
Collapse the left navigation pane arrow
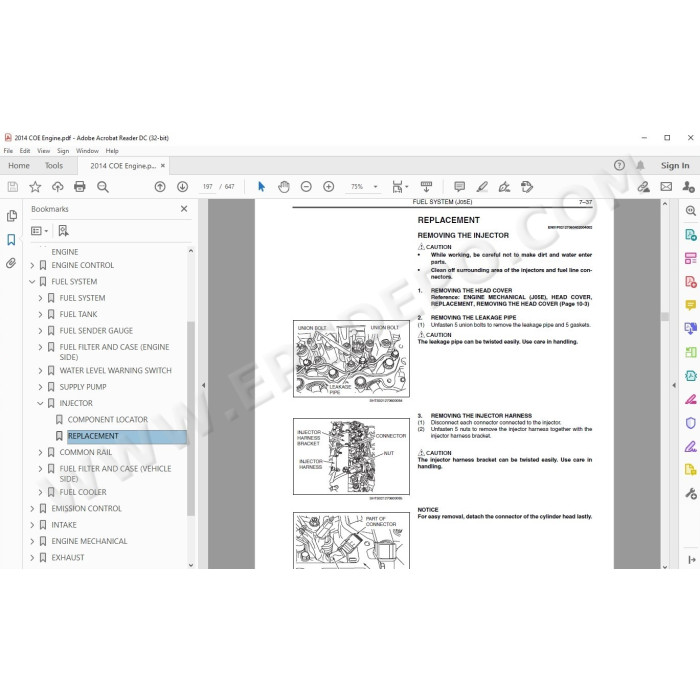[204, 385]
